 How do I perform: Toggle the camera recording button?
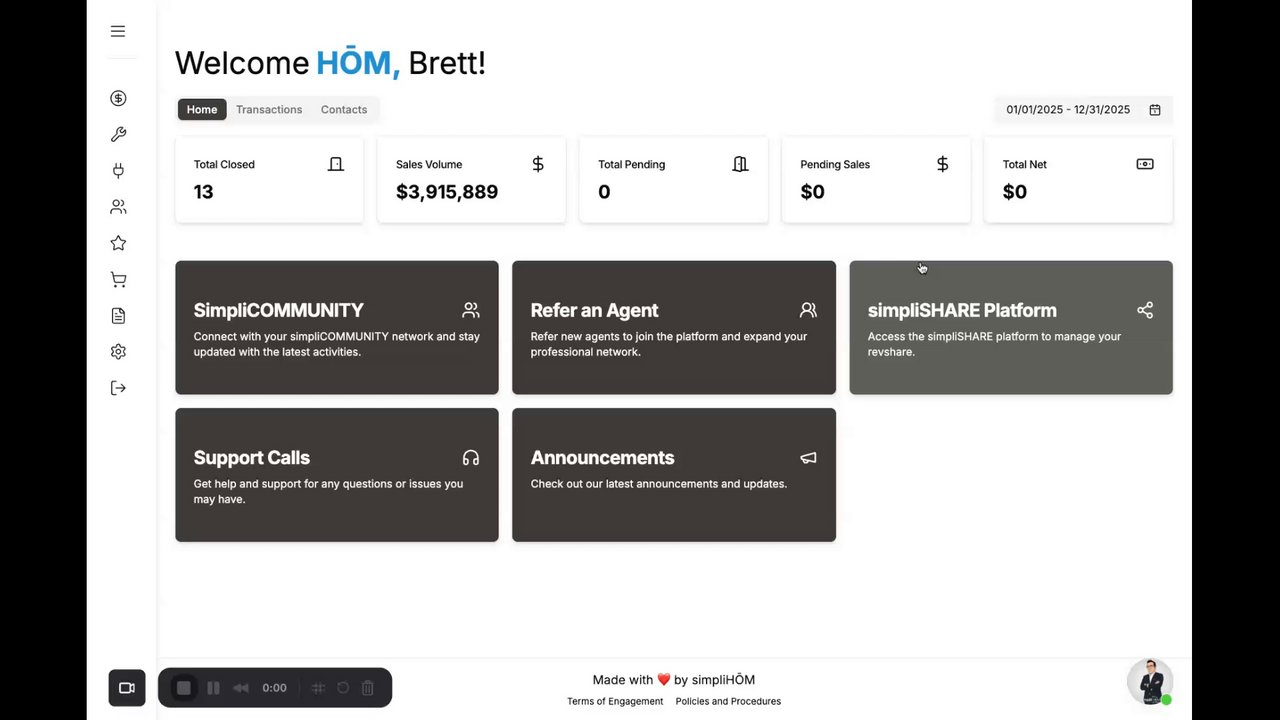point(127,688)
